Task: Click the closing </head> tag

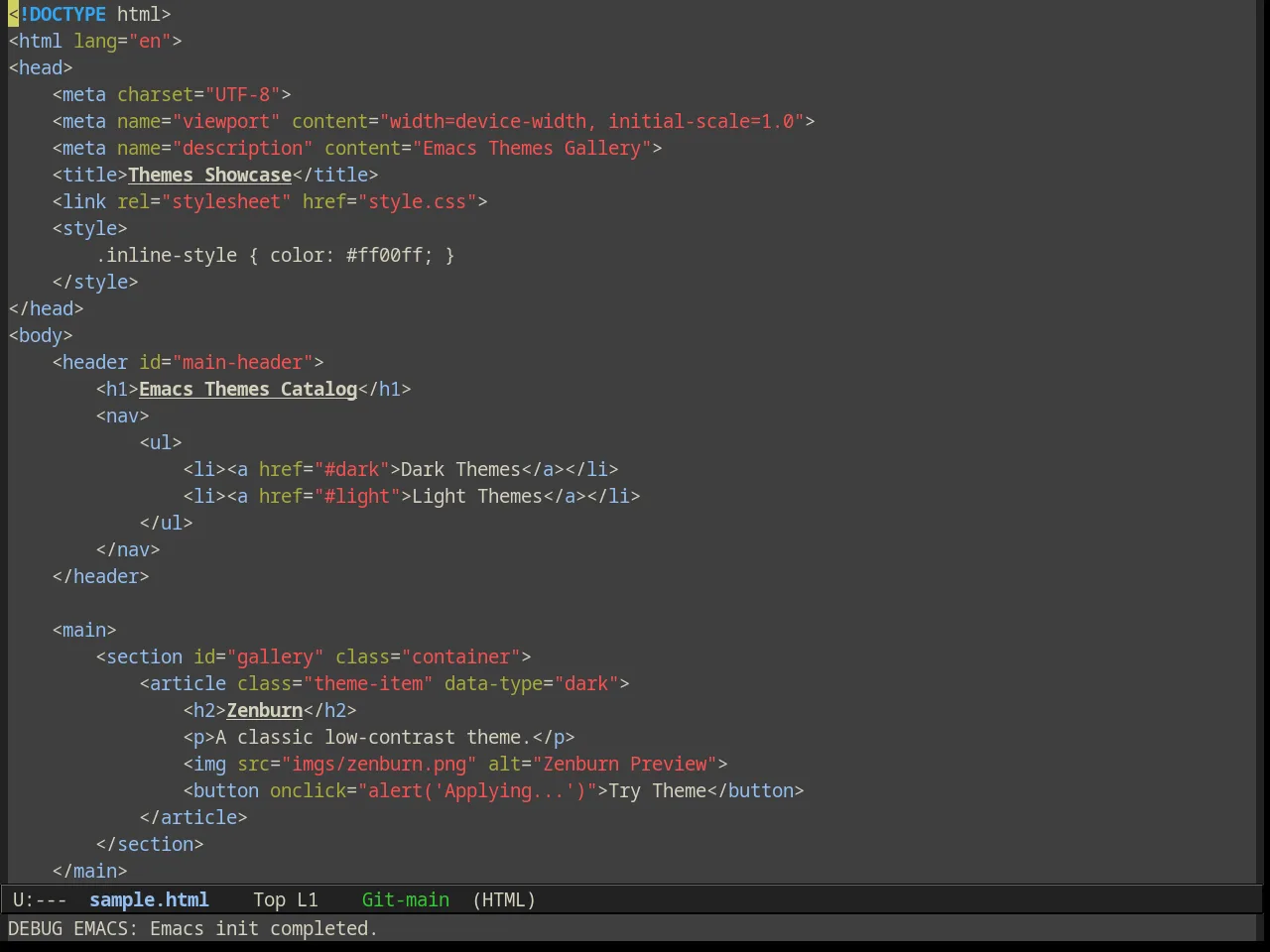Action: click(46, 308)
